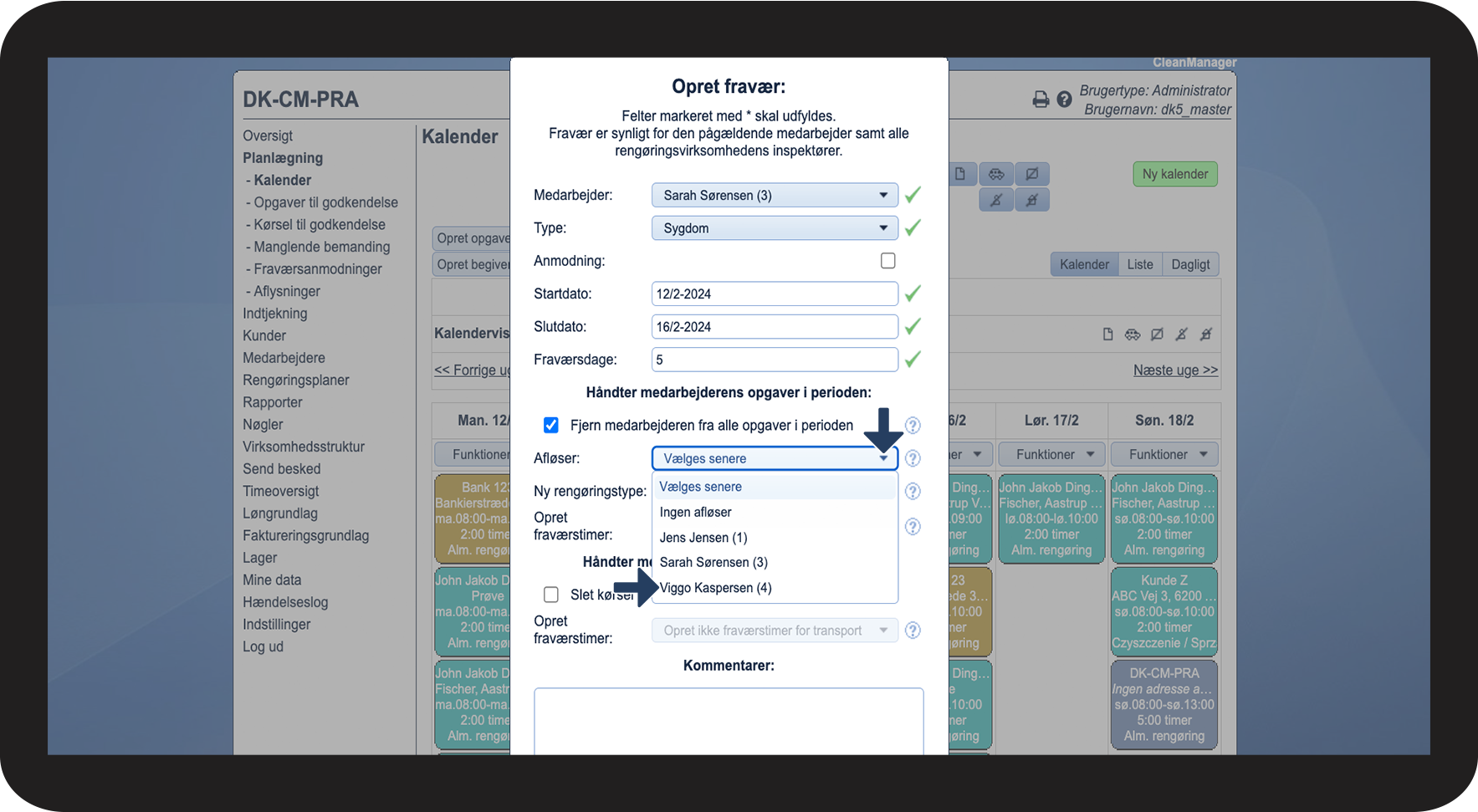Open Timeoversigt in the sidebar

(x=281, y=491)
